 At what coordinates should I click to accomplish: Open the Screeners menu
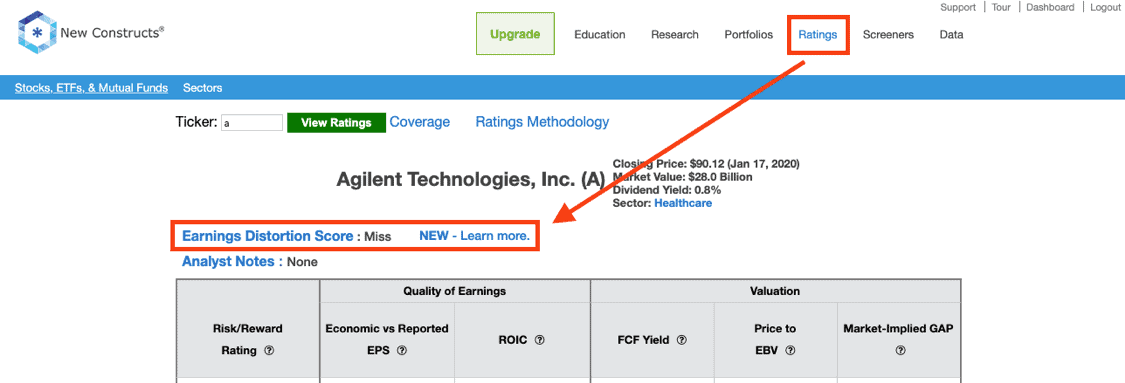(x=888, y=34)
